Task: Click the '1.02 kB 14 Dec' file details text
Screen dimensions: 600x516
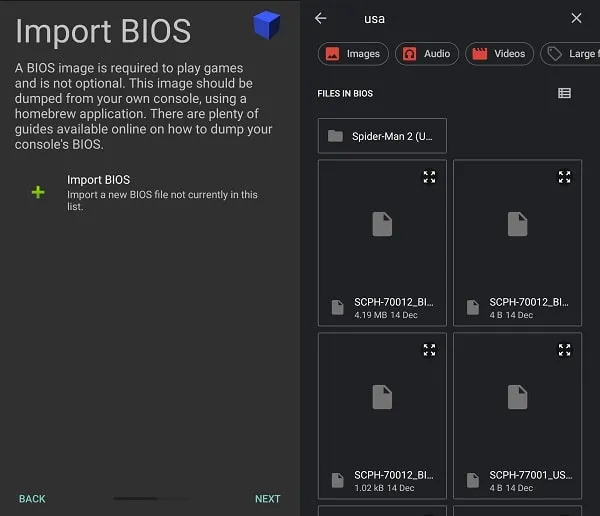Action: pos(384,488)
